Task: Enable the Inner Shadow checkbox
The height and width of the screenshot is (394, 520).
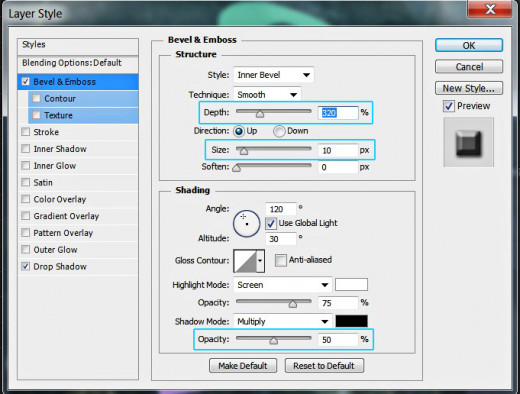Action: (26, 149)
